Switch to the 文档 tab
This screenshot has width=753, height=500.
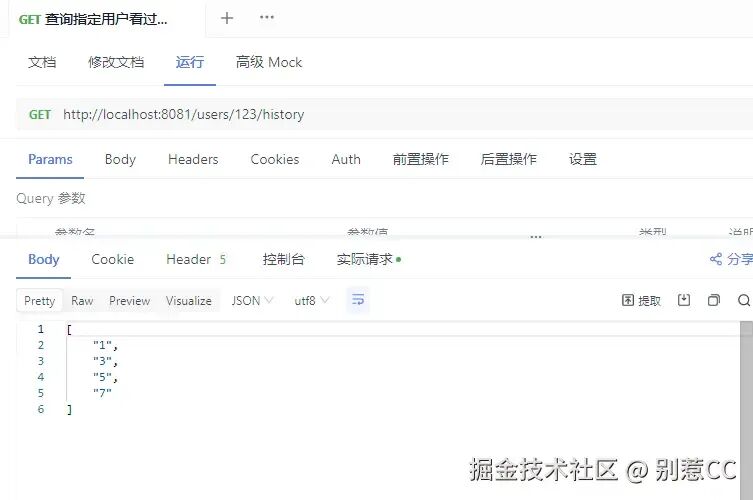point(42,62)
